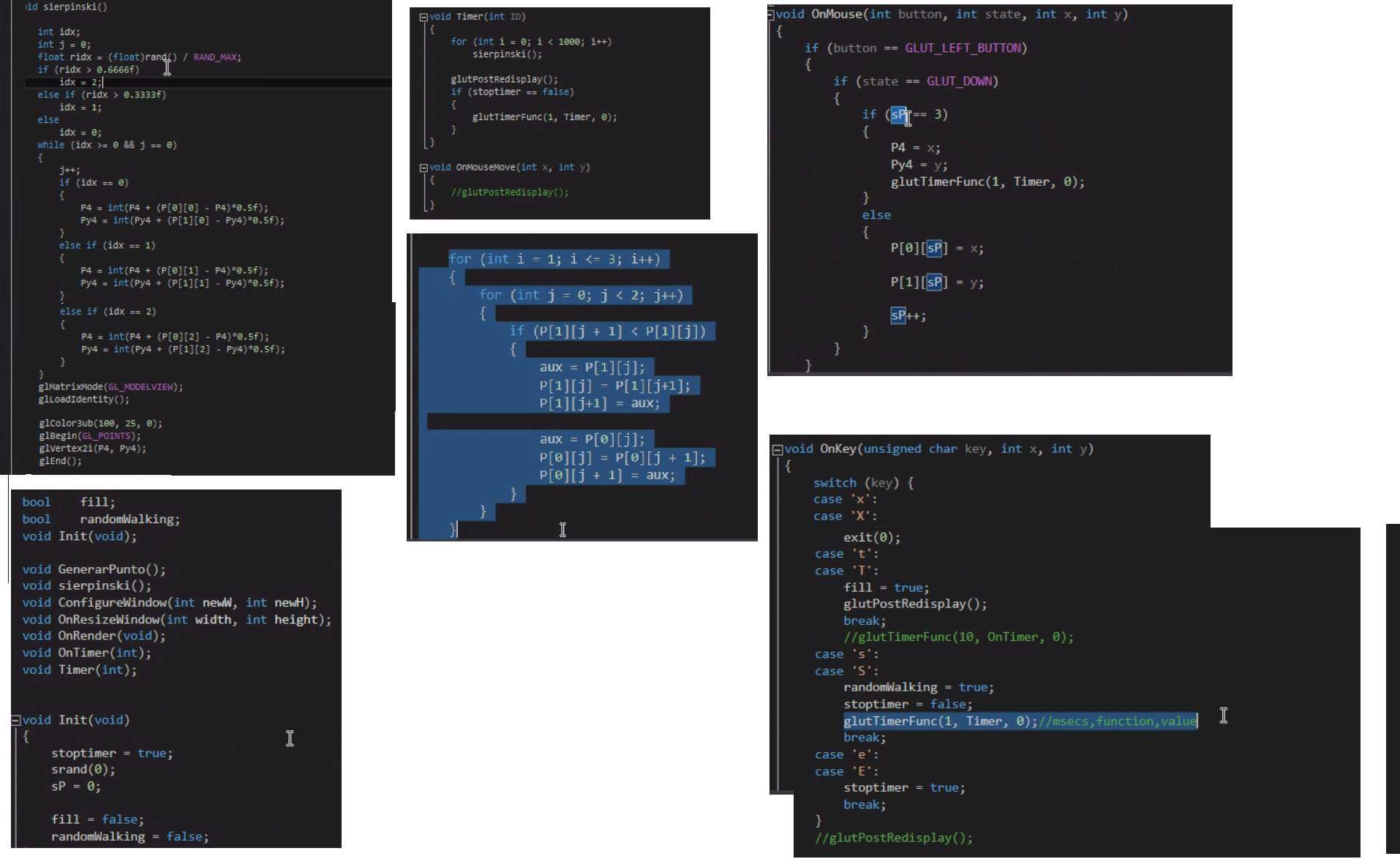Image resolution: width=1400 pixels, height=859 pixels.
Task: Click the 'for (int i = 1; i <= 3; i++)' line
Action: coord(554,259)
